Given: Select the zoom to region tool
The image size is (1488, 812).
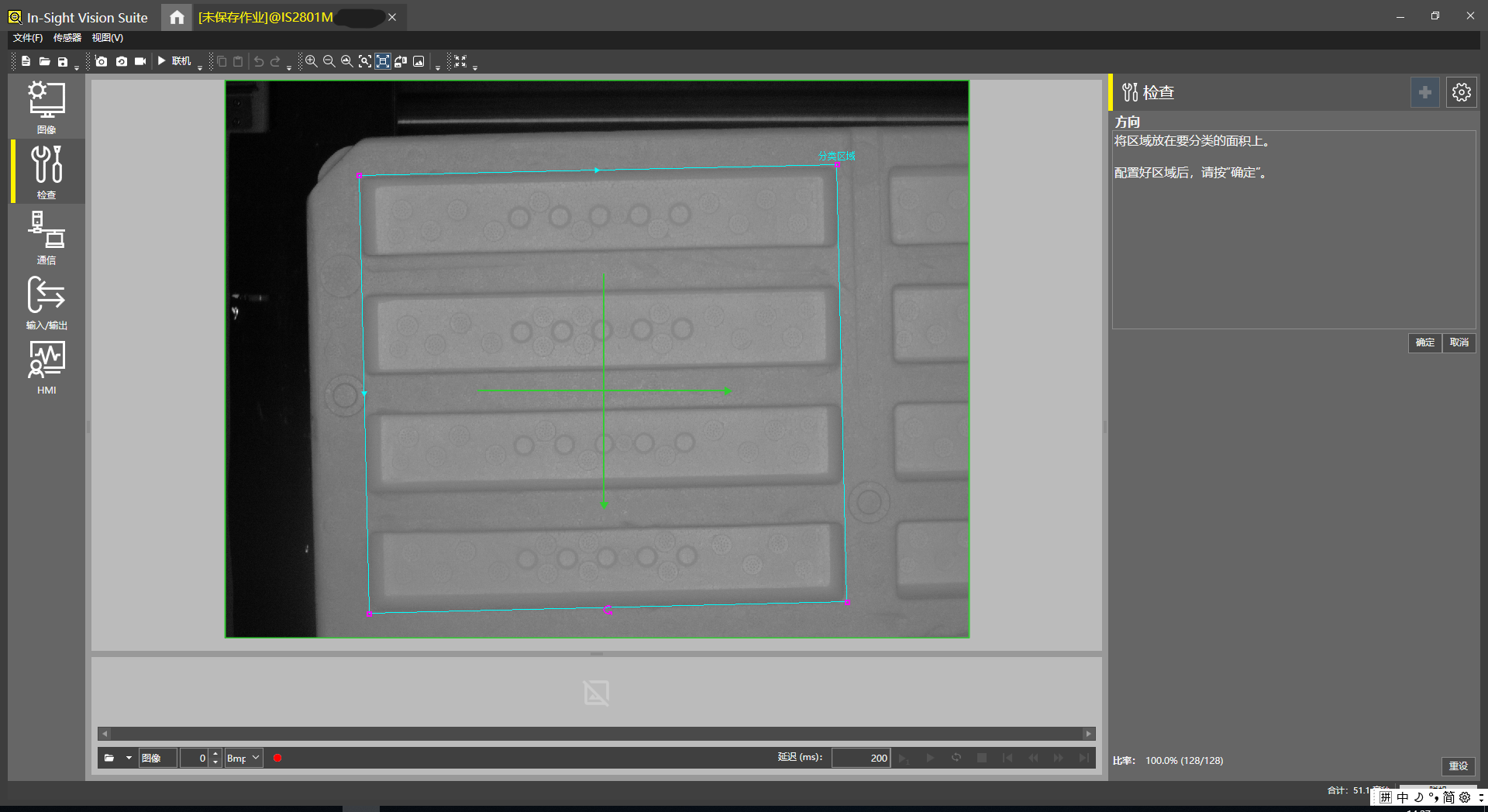Looking at the screenshot, I should pos(364,61).
